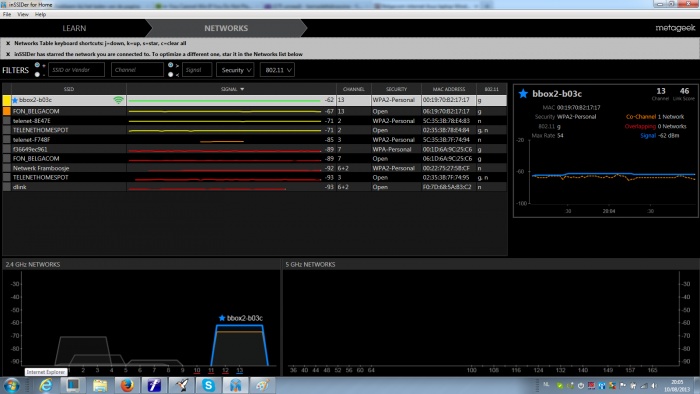Open the blue F icon app in taskbar
Screen dimensions: 700x394
pos(154,385)
